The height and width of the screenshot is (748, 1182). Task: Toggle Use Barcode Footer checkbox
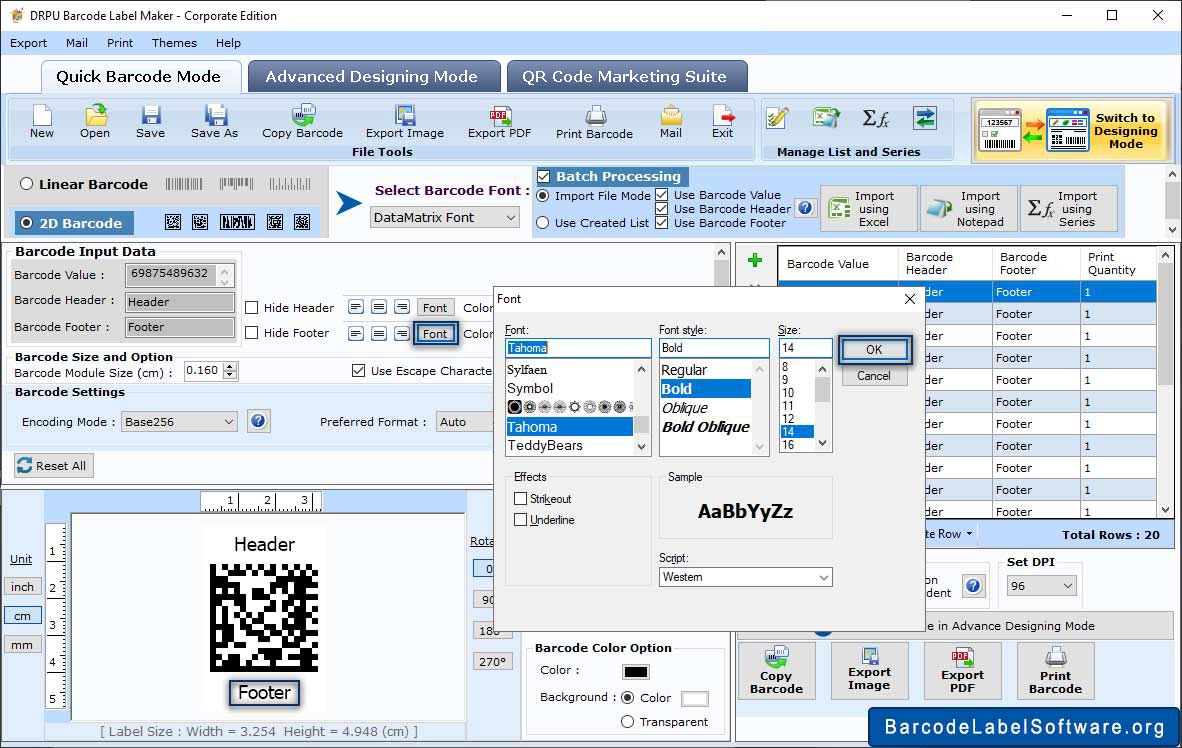(662, 222)
